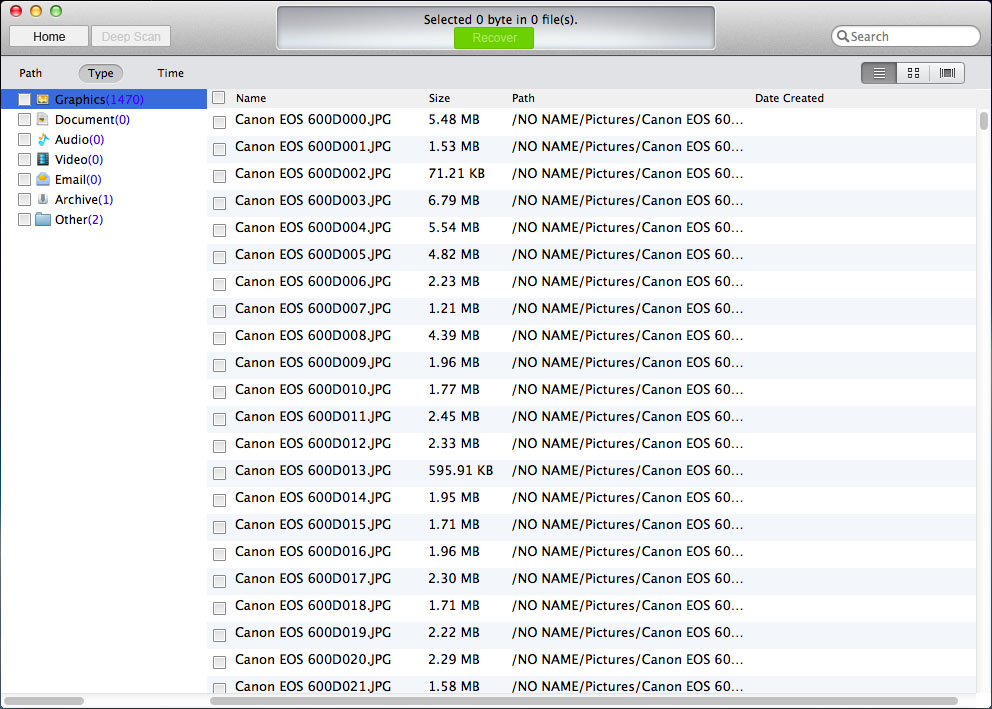This screenshot has width=992, height=709.
Task: Select file Canon EOS 600D003.JPG
Action: click(313, 200)
